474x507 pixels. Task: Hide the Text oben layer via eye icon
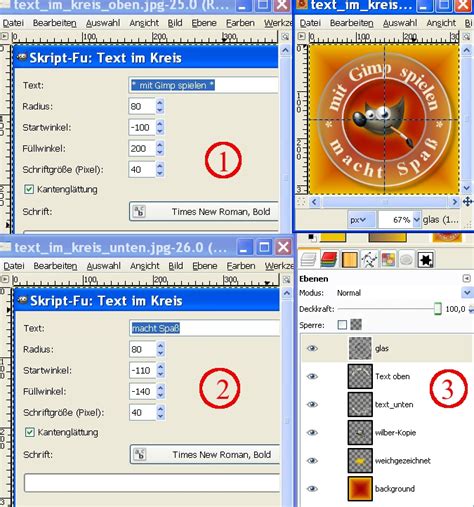pos(312,376)
